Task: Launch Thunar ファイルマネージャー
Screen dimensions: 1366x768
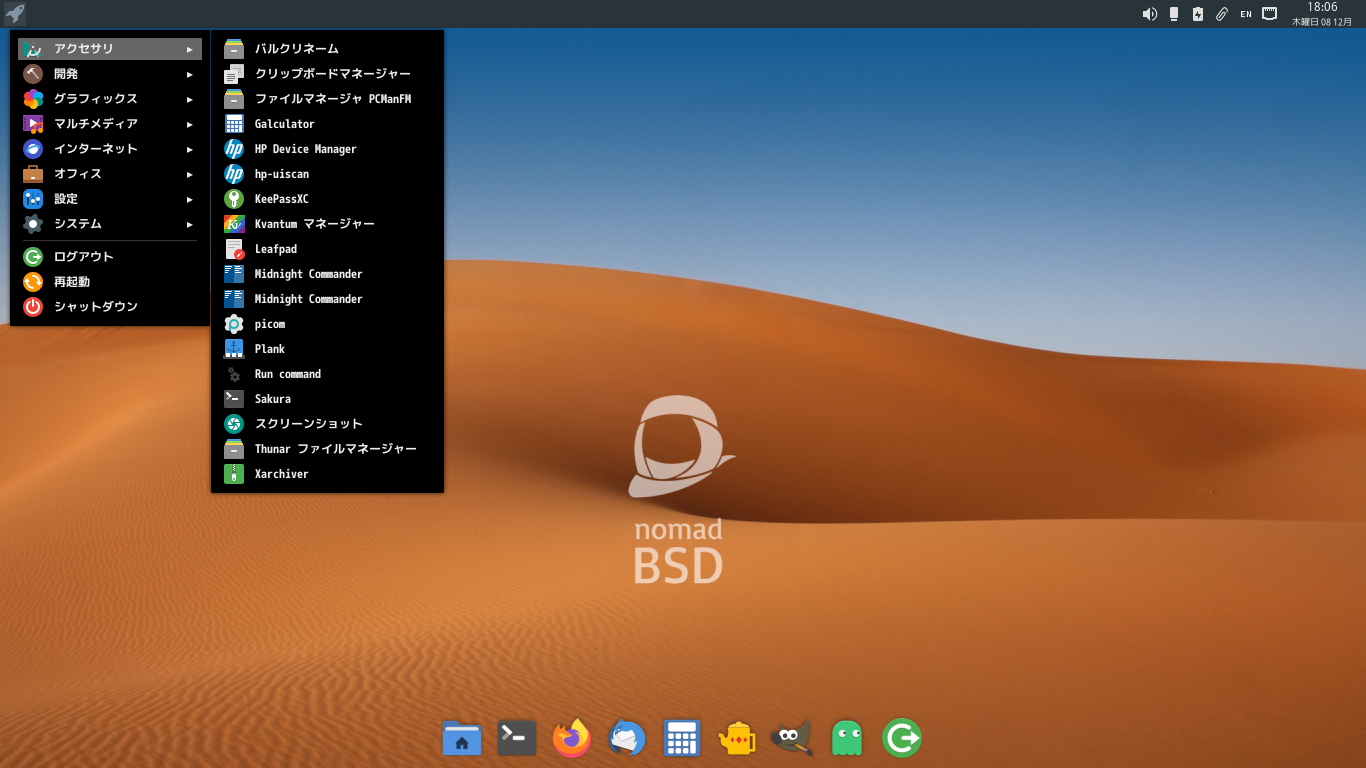Action: click(327, 449)
